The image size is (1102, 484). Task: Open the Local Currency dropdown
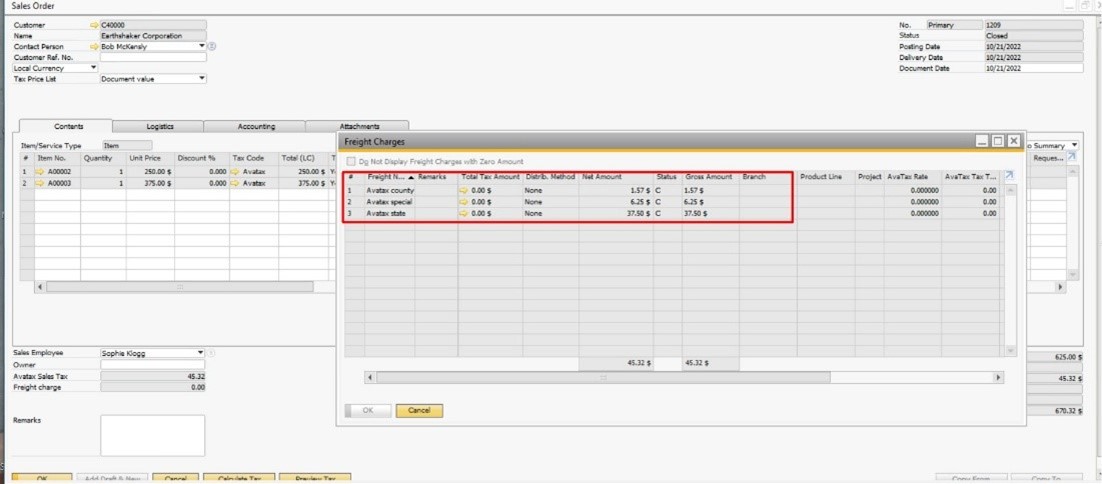click(x=94, y=68)
